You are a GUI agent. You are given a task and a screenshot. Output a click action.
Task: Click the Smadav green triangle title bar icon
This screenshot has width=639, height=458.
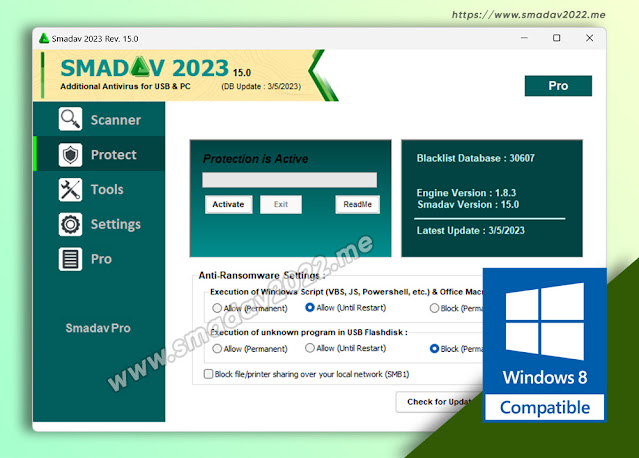44,38
